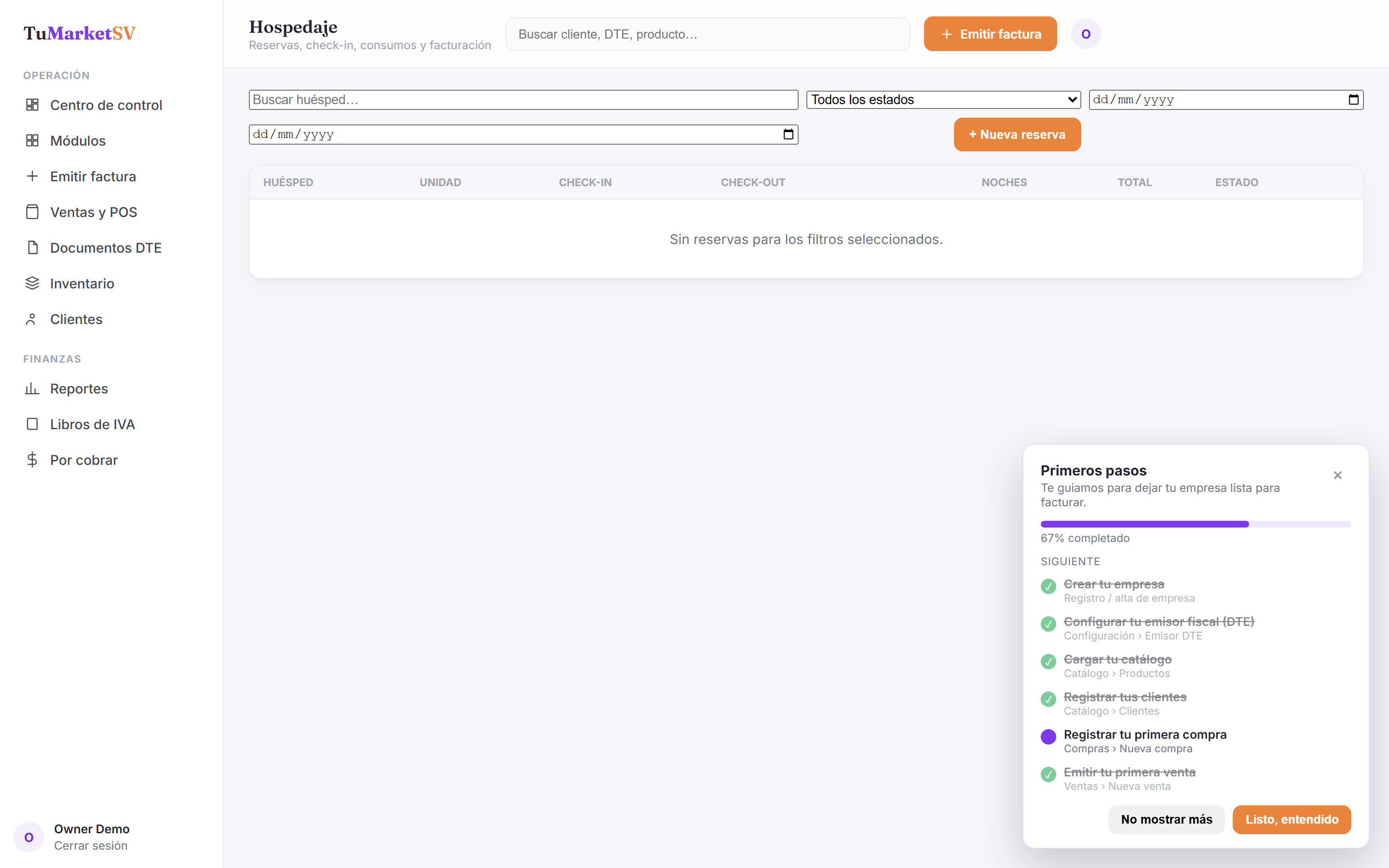
Task: Focus the Buscar huésped field
Action: (x=523, y=100)
